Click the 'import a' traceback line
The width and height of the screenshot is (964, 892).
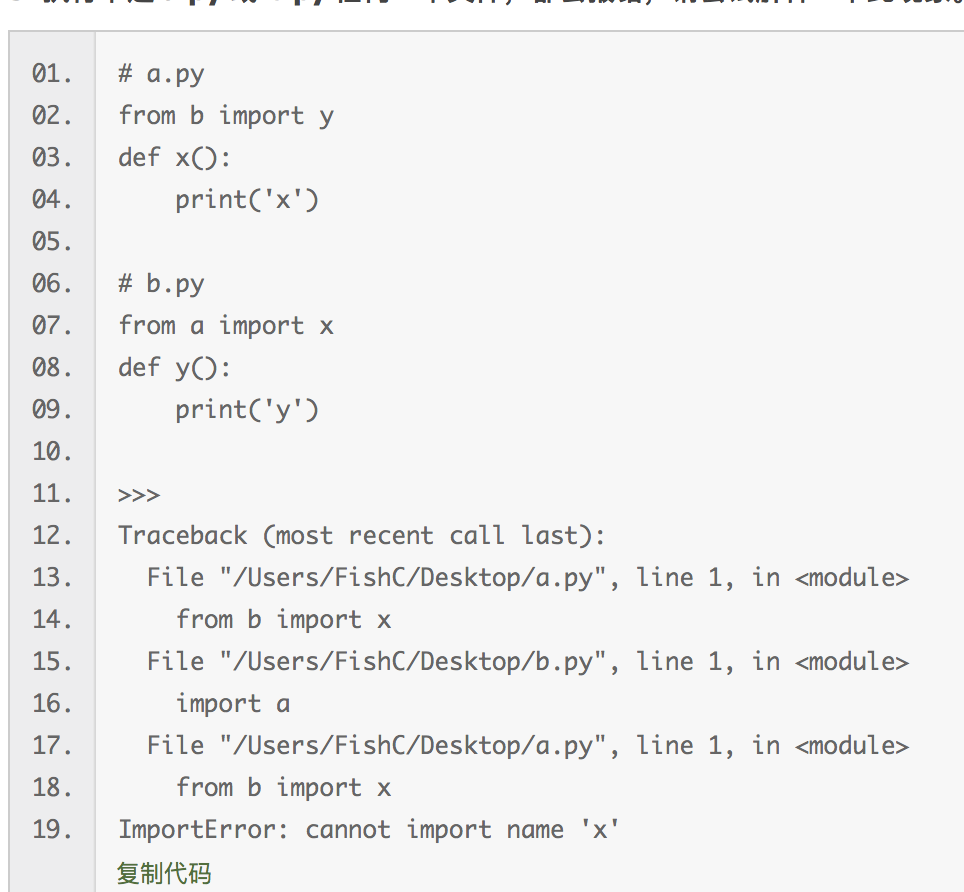point(233,704)
